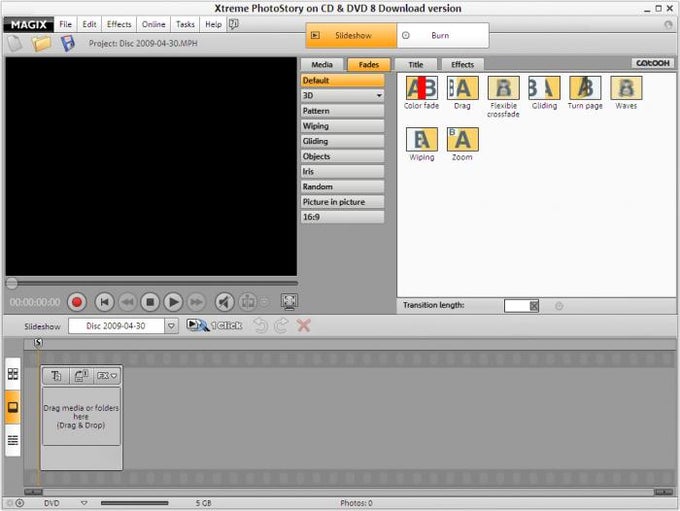This screenshot has height=511, width=680.
Task: Select the Gliding fades category button
Action: coord(342,141)
